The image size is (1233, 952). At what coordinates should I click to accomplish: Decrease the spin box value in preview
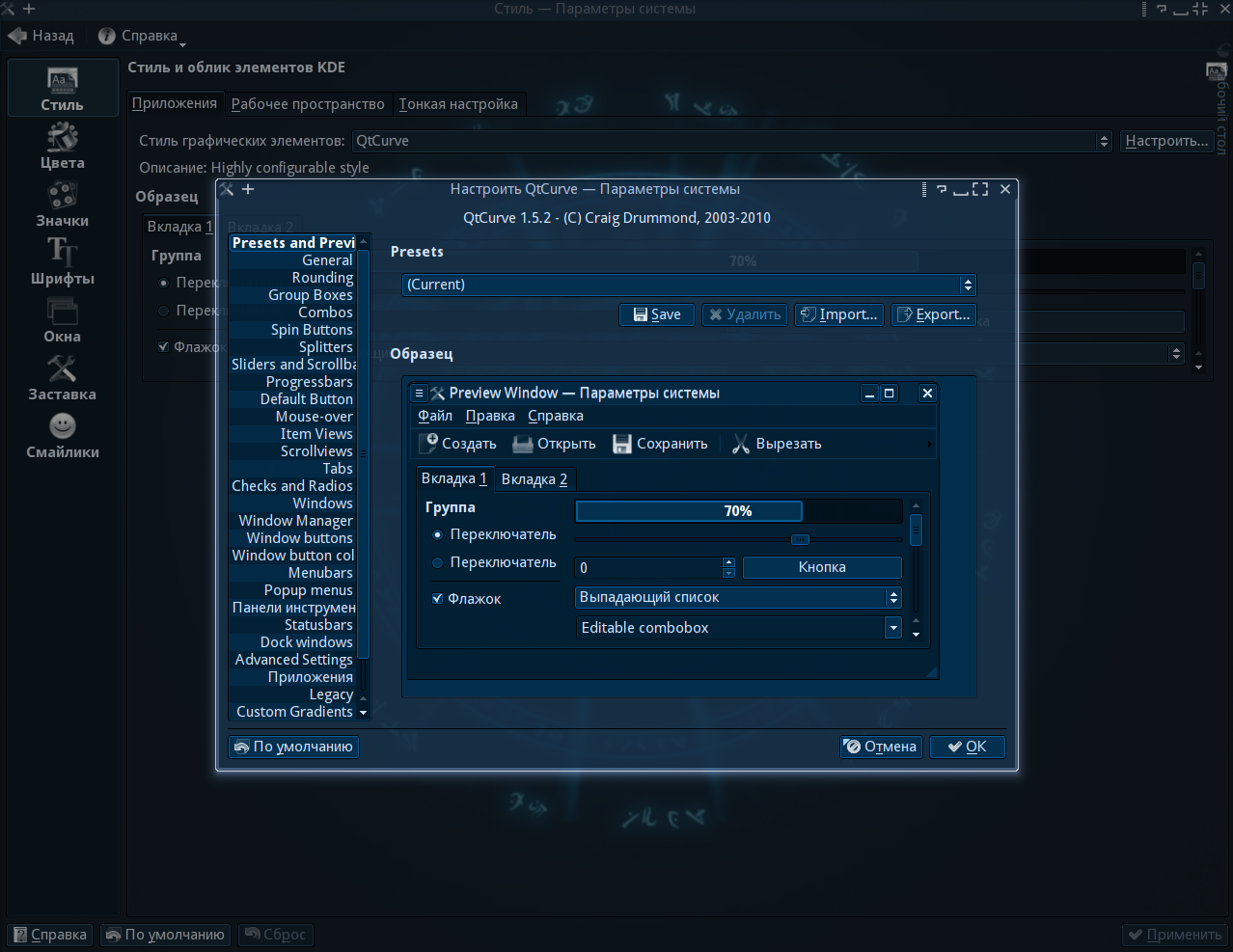click(728, 573)
